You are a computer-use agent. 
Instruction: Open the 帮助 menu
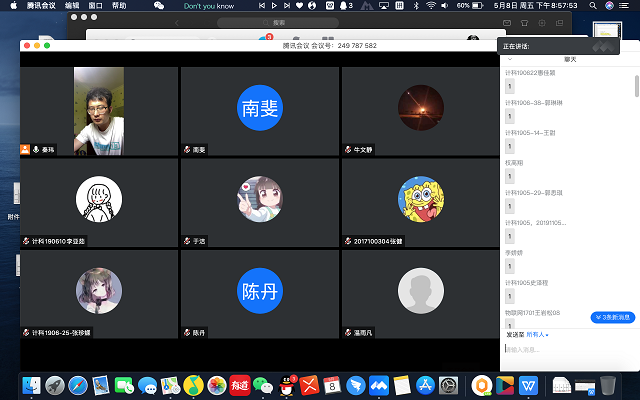click(120, 6)
